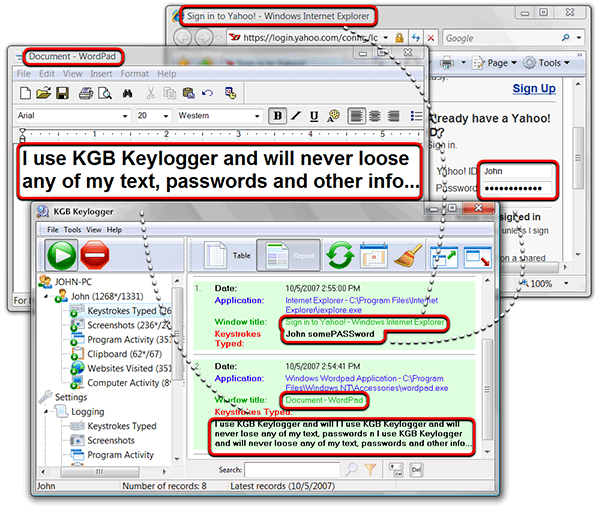The height and width of the screenshot is (506, 599).
Task: Refresh the log with green arrows icon
Action: click(x=340, y=255)
